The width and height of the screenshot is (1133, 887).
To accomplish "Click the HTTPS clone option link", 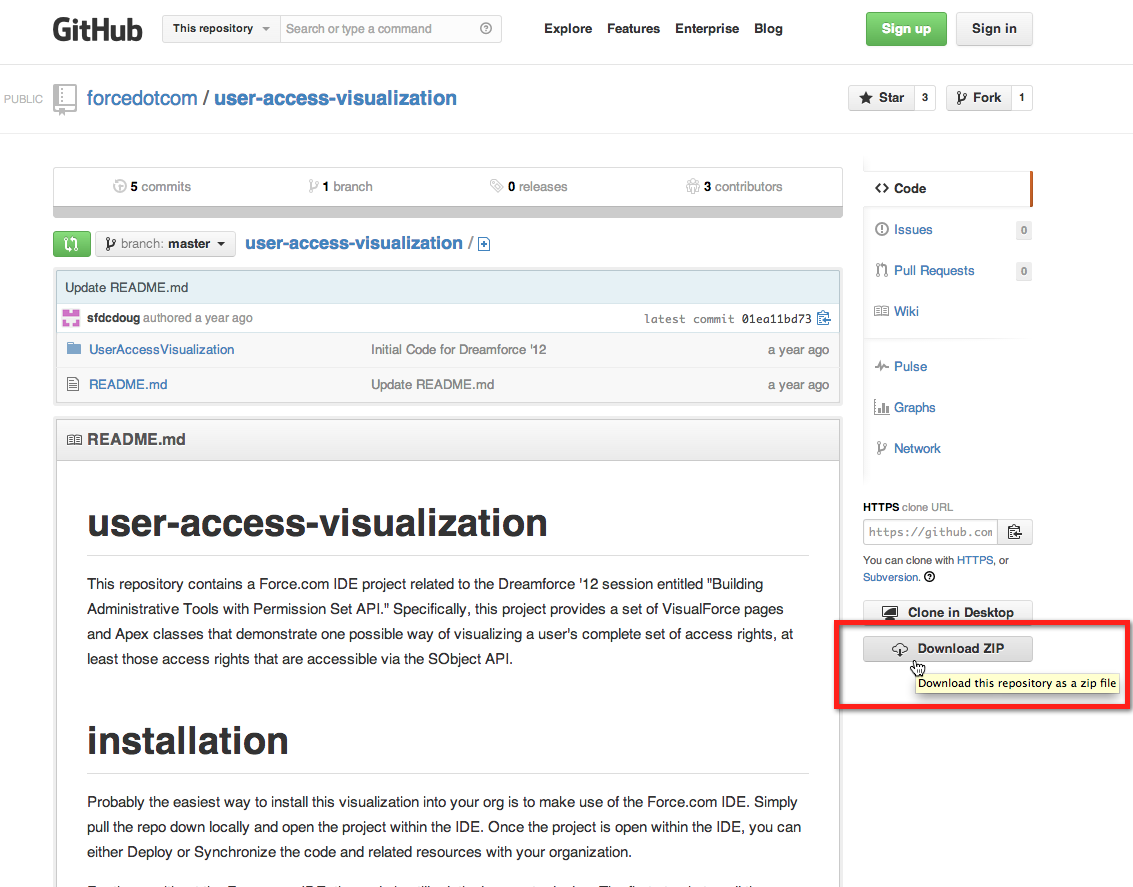I will click(975, 561).
